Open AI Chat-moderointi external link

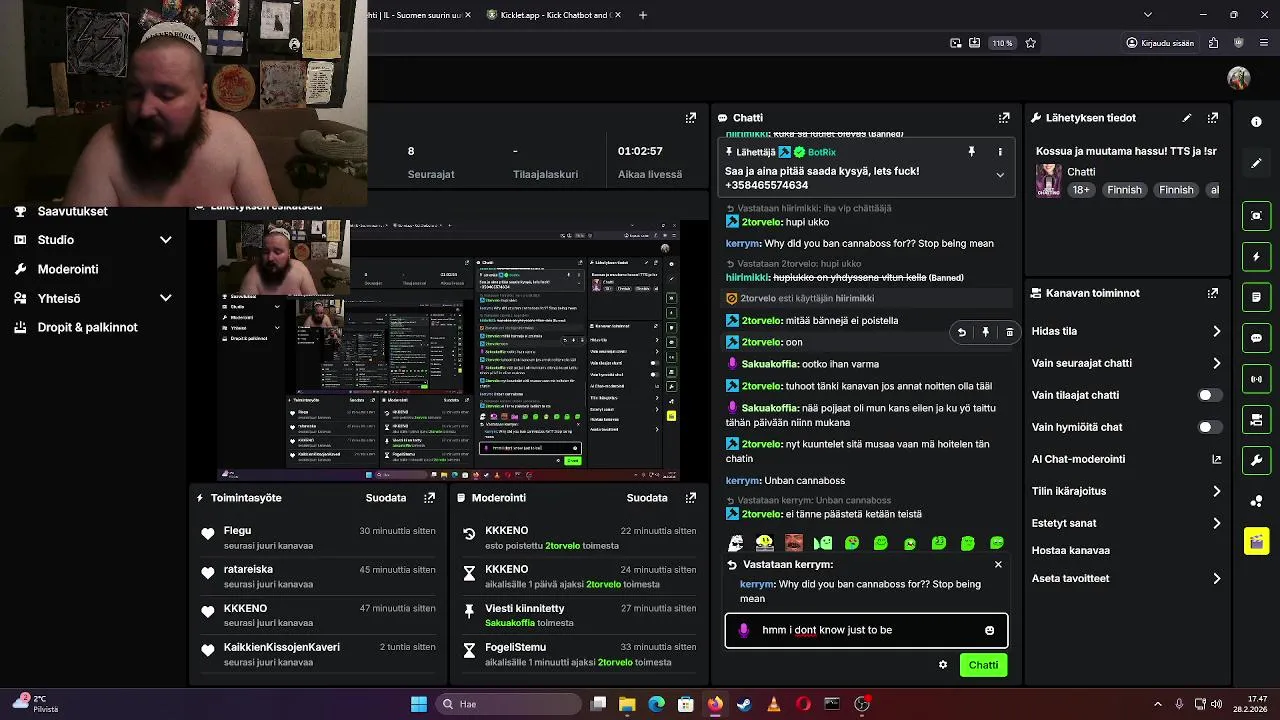(1217, 459)
